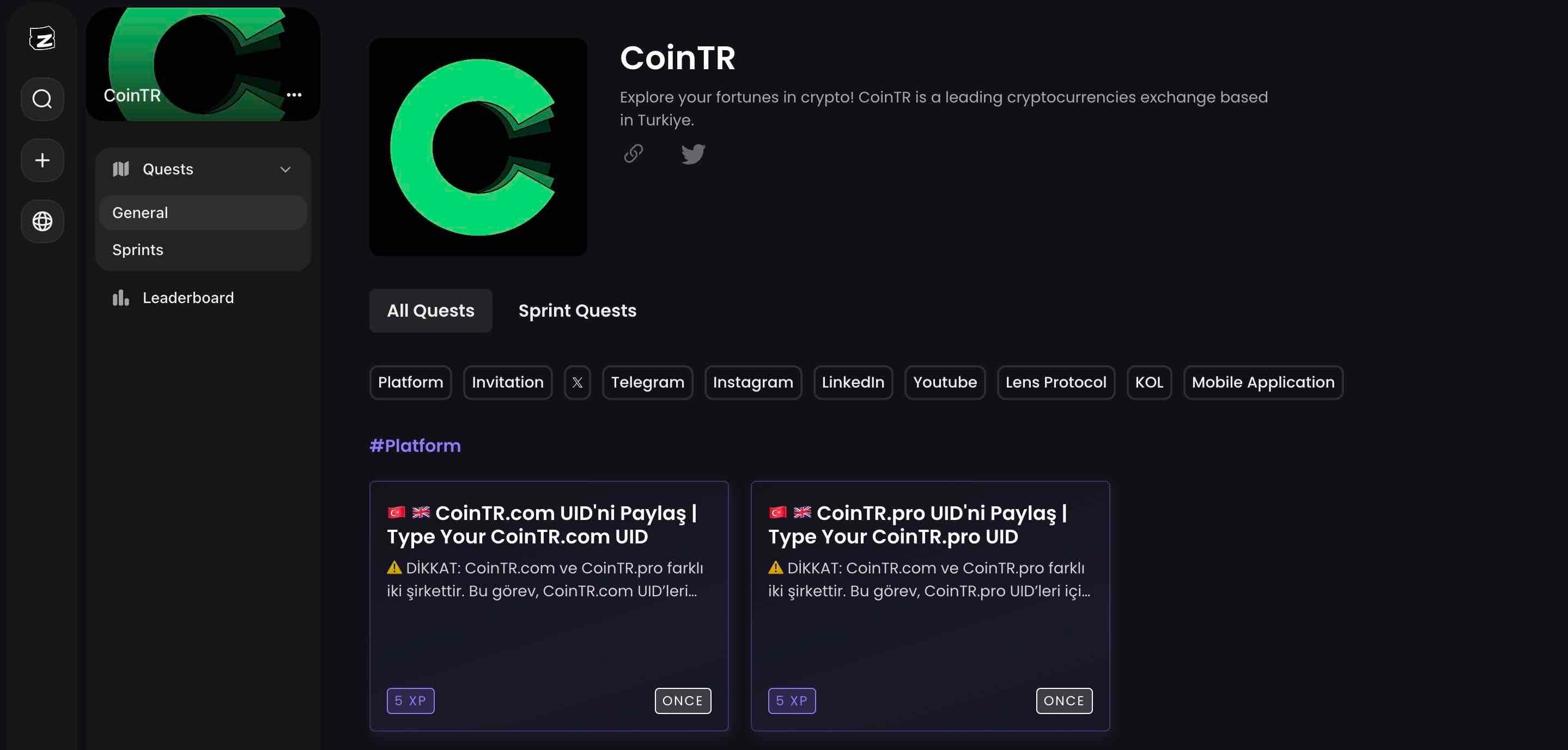The height and width of the screenshot is (750, 1568).
Task: Filter quests by Mobile Application category
Action: 1263,382
